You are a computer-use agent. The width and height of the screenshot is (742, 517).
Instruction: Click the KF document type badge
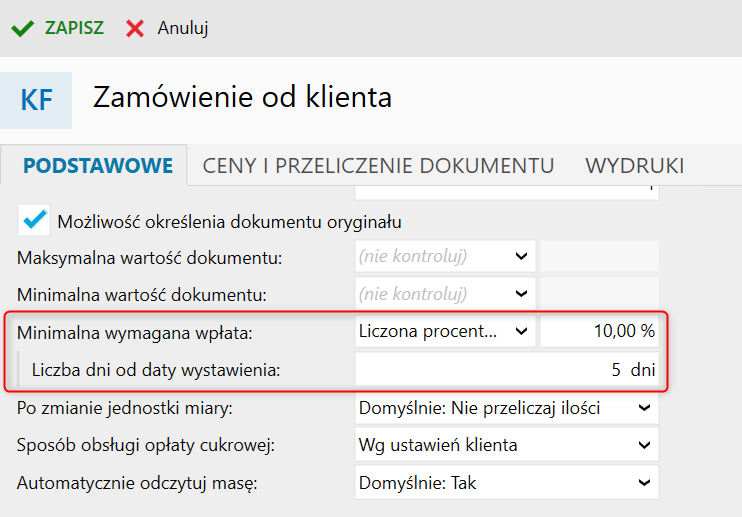point(36,100)
